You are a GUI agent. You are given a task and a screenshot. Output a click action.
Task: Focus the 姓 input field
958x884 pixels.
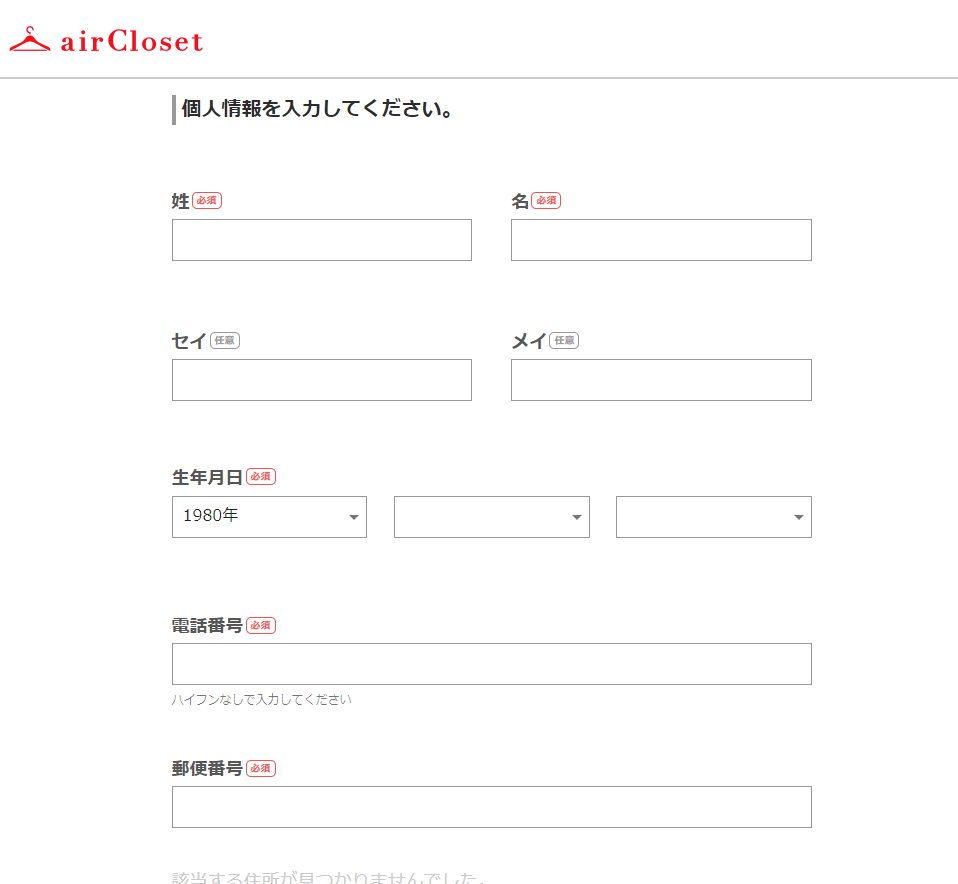point(321,240)
